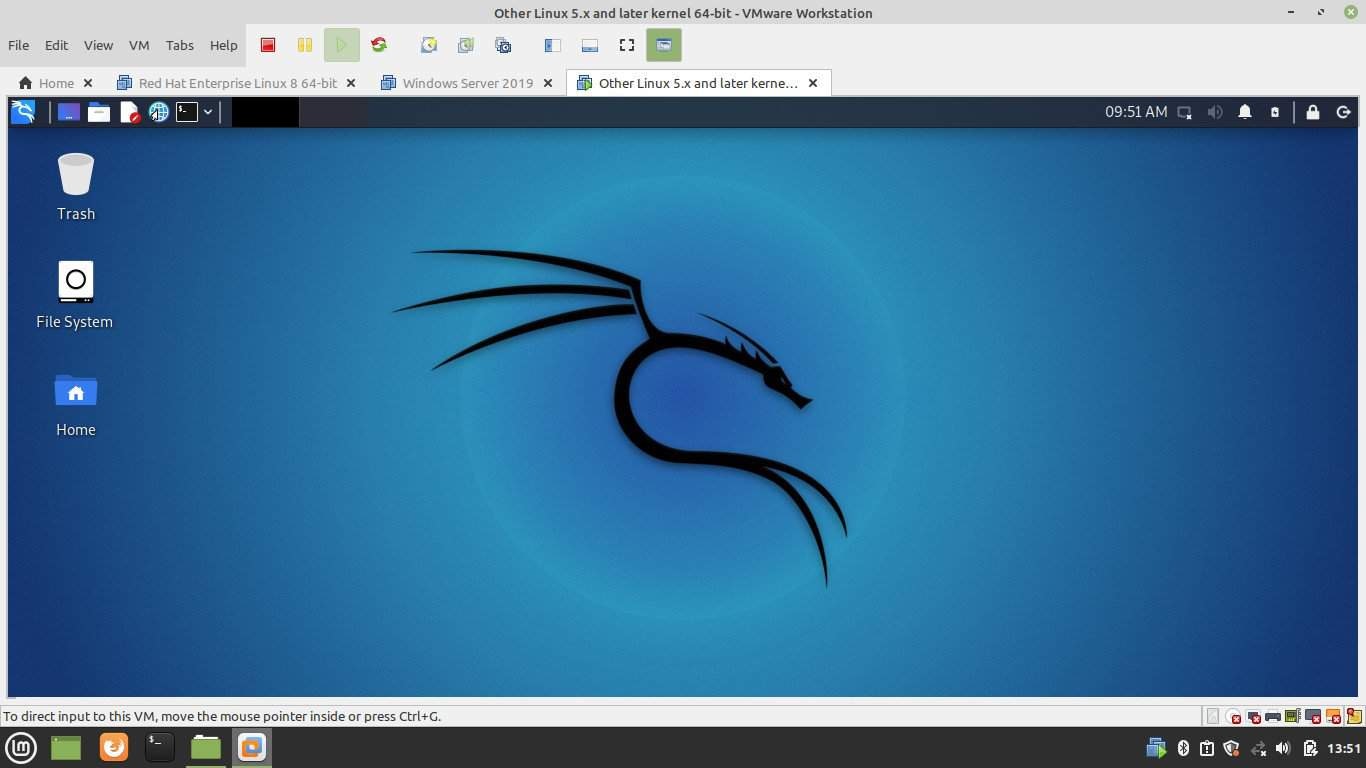Open the Bluetooth tray icon
The width and height of the screenshot is (1366, 768).
[1183, 748]
